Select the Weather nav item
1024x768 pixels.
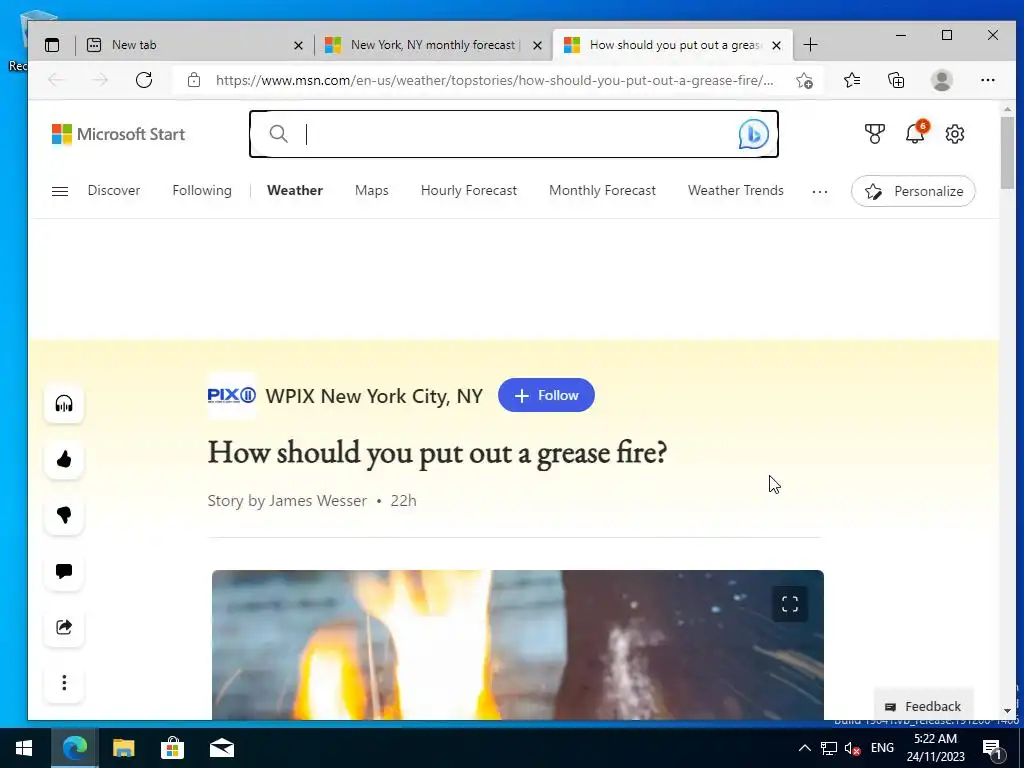pos(295,191)
